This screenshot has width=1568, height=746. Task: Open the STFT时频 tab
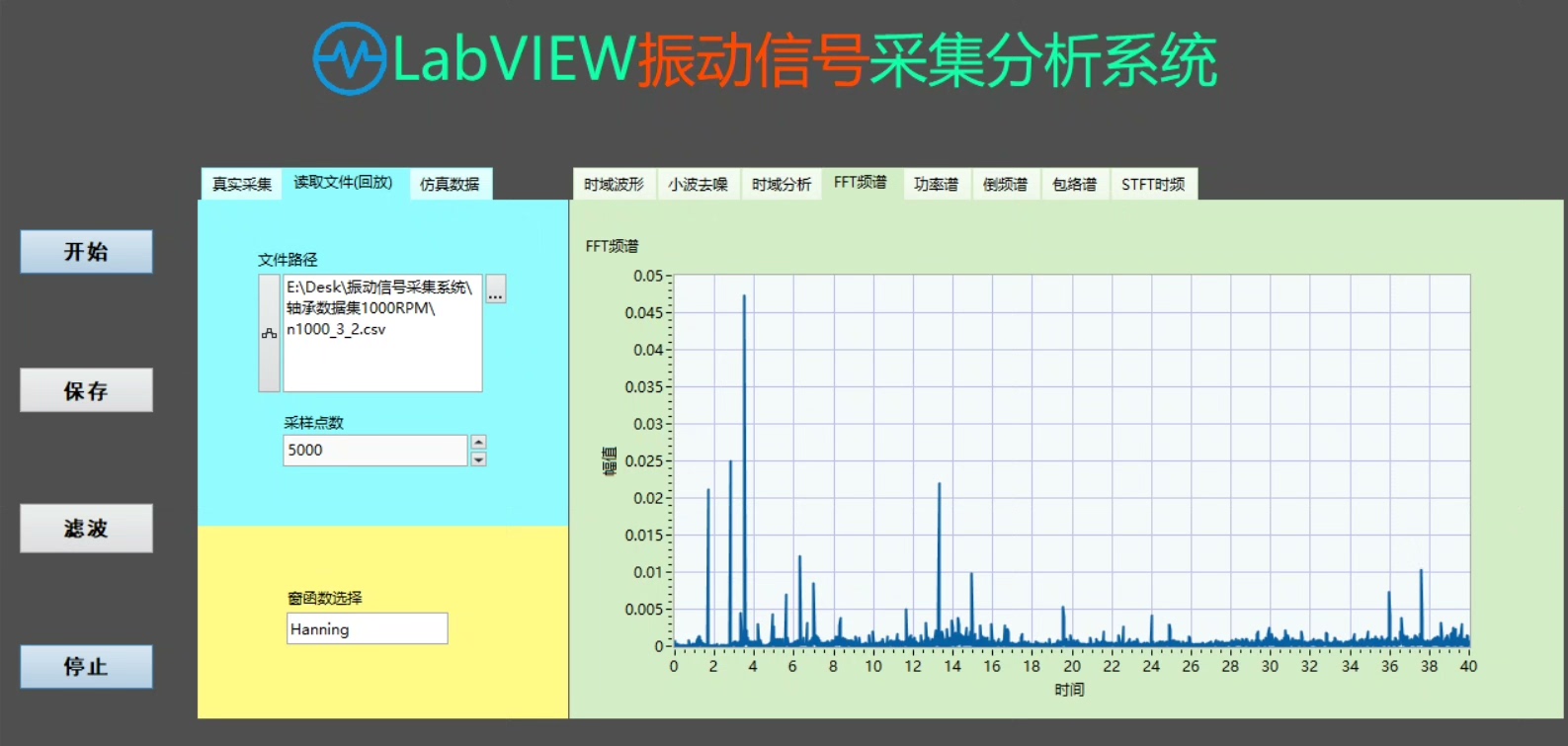[x=1153, y=184]
